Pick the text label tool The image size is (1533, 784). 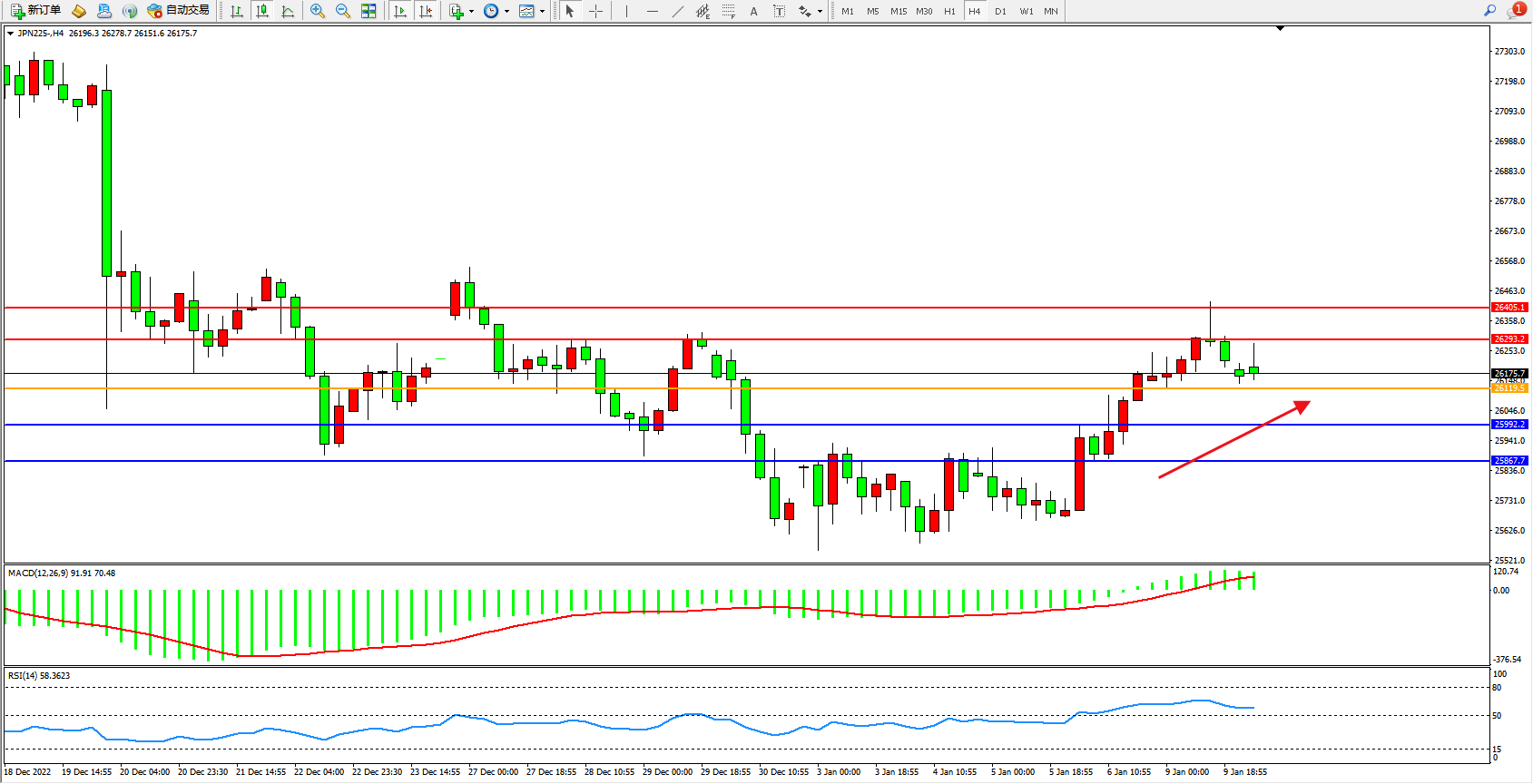point(779,11)
